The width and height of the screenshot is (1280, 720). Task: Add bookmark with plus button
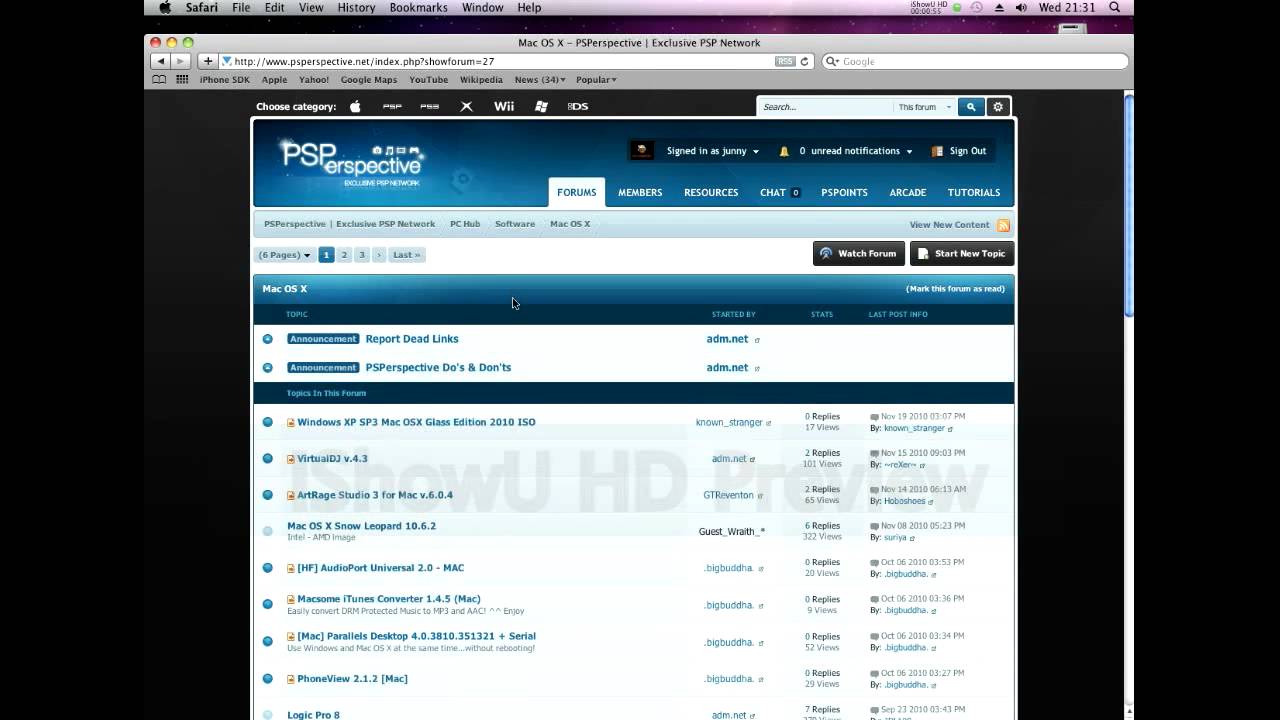pos(208,61)
